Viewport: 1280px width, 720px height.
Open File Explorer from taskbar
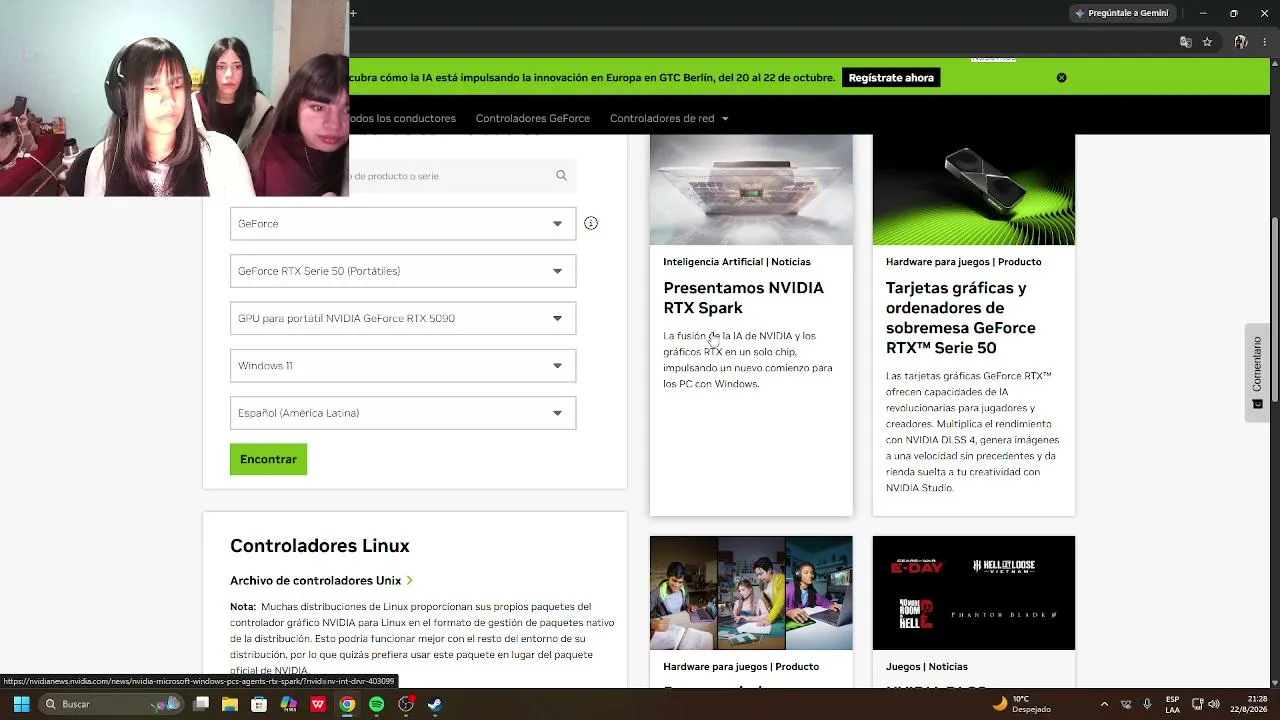pos(230,704)
